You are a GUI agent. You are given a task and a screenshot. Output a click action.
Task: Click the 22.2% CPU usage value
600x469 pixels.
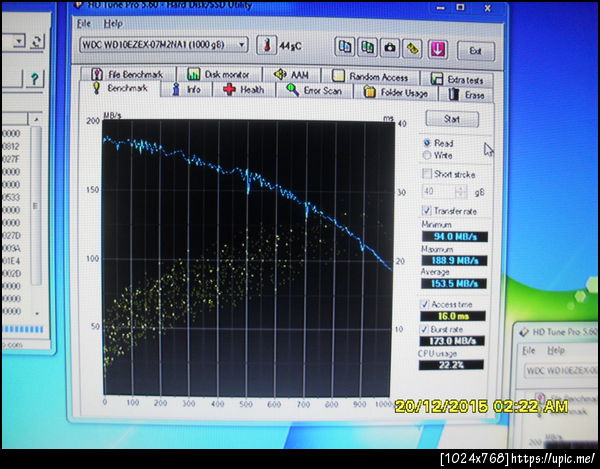click(451, 365)
